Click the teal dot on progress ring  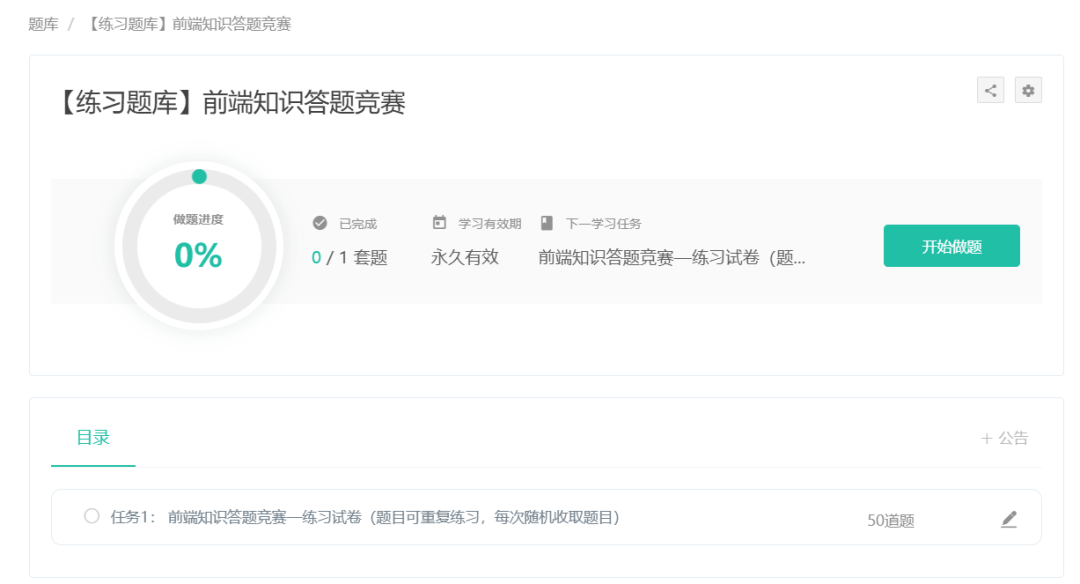click(199, 177)
